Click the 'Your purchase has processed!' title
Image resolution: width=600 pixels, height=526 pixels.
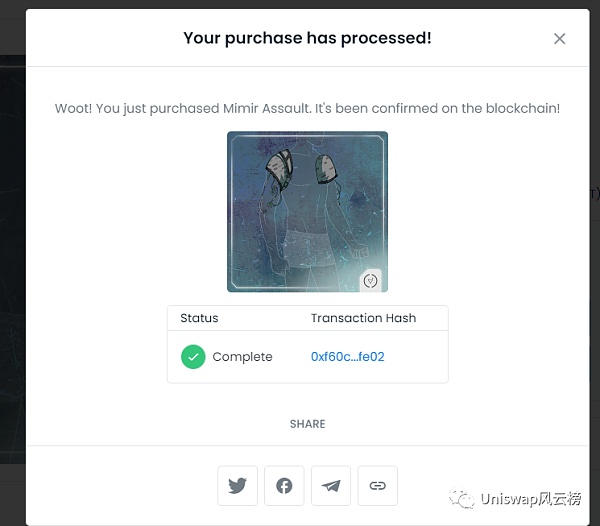point(307,38)
